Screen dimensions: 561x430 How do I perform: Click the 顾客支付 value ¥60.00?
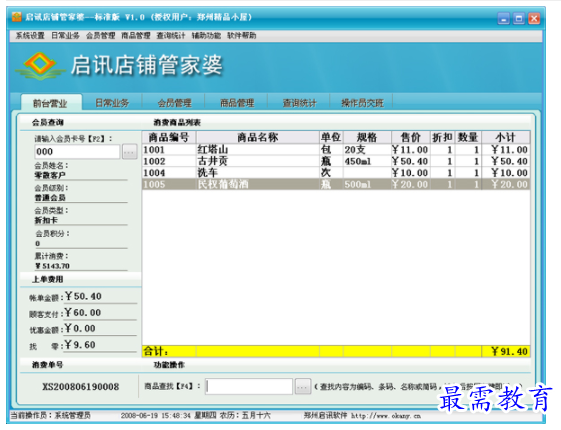pyautogui.click(x=83, y=312)
